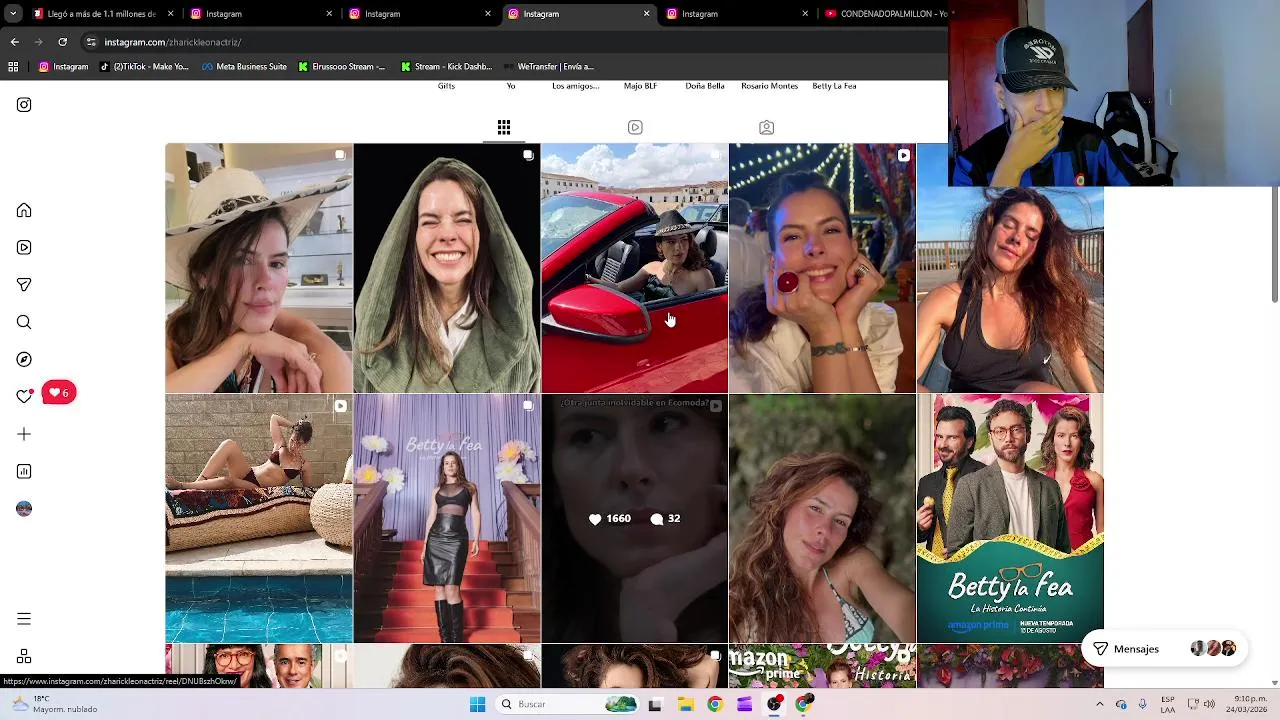Create new post with plus icon

pyautogui.click(x=24, y=434)
